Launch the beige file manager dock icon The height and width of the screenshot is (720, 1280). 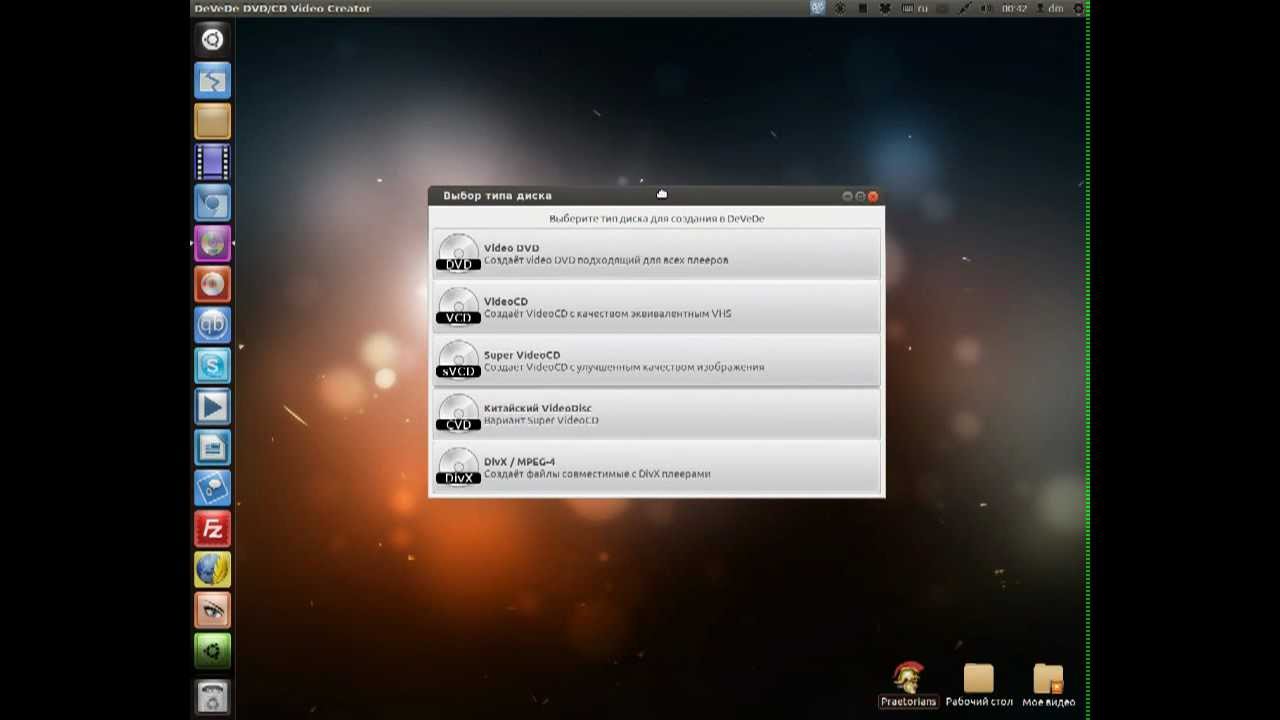212,121
